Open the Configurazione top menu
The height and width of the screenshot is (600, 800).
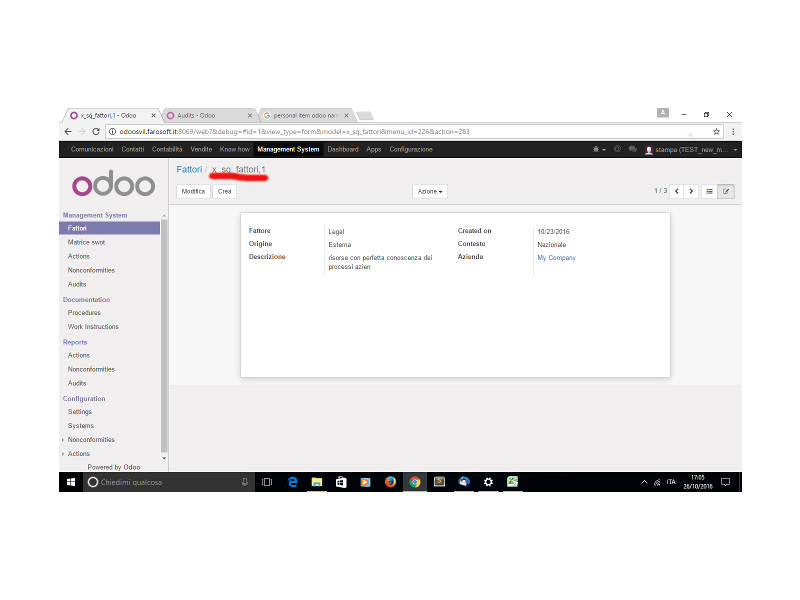411,149
